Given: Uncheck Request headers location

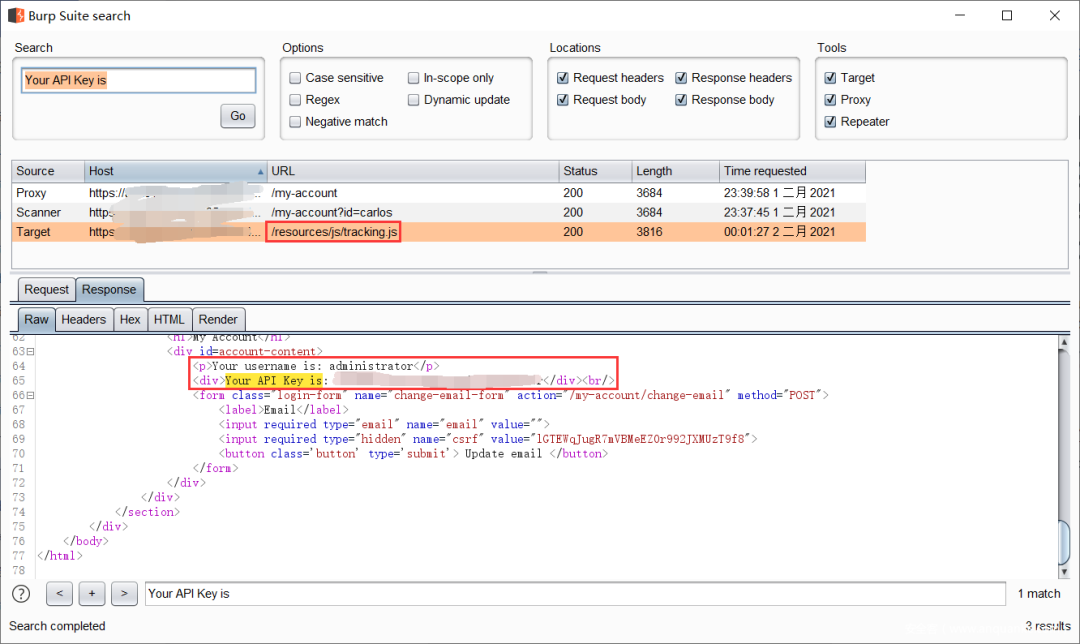Looking at the screenshot, I should (x=563, y=78).
